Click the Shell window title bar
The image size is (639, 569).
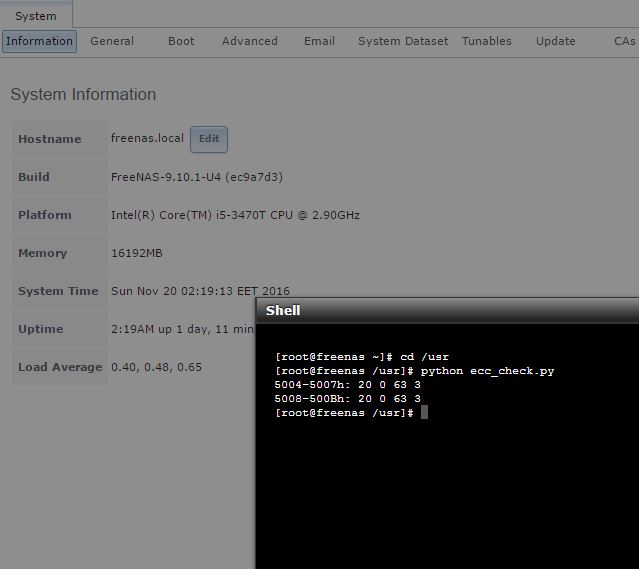click(447, 311)
